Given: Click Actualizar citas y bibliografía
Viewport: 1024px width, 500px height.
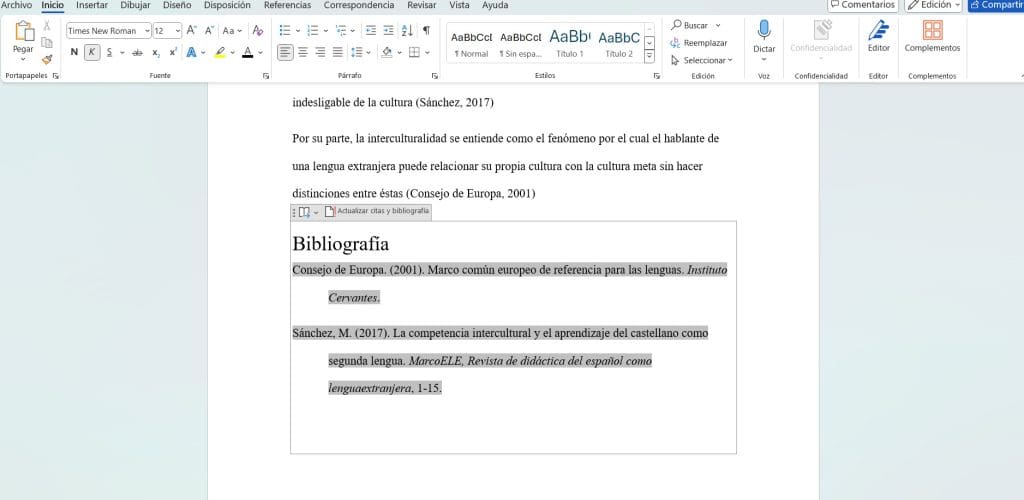Looking at the screenshot, I should click(x=377, y=211).
